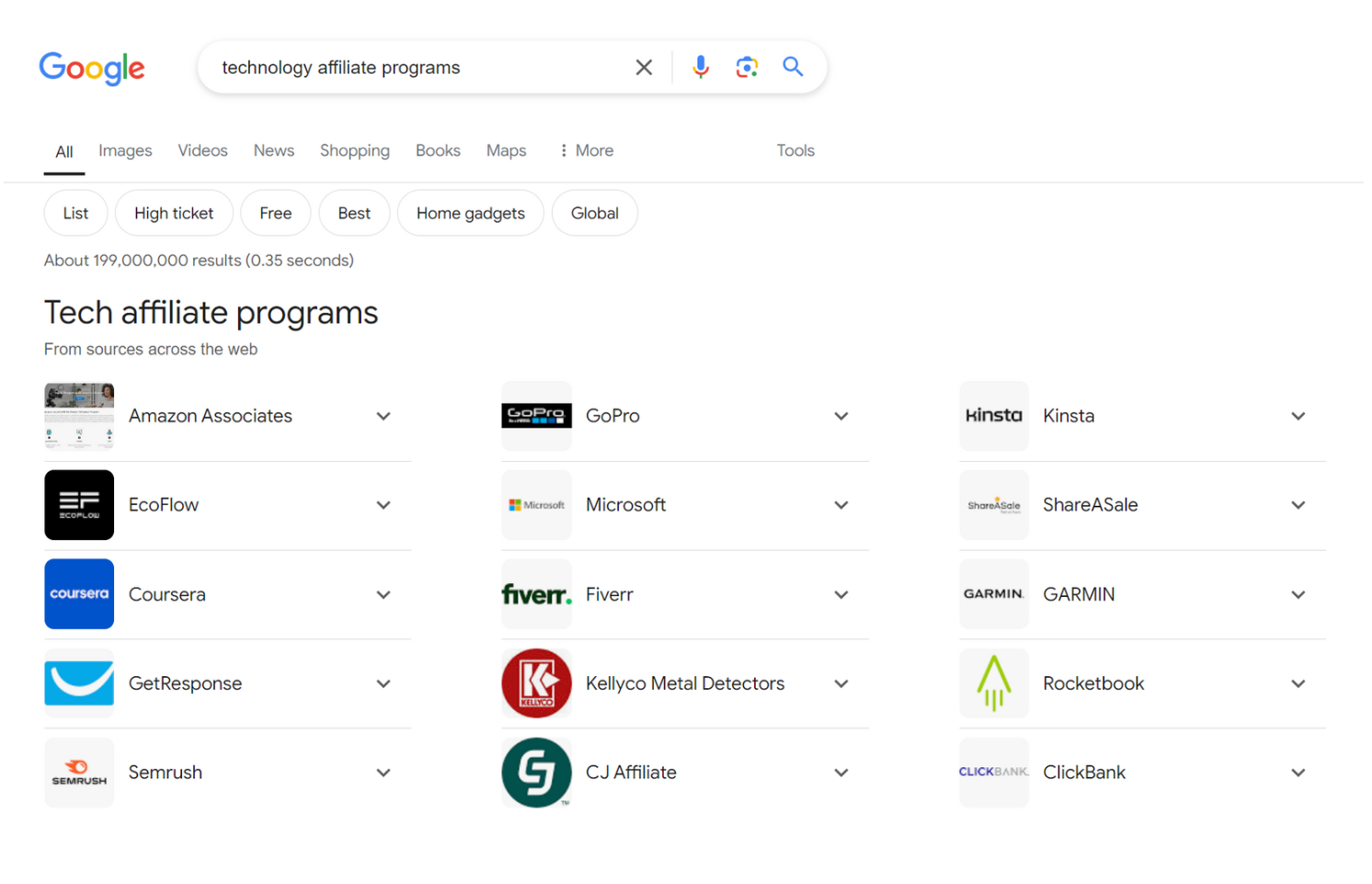Expand the Microsoft entry chevron
The height and width of the screenshot is (884, 1372).
840,505
